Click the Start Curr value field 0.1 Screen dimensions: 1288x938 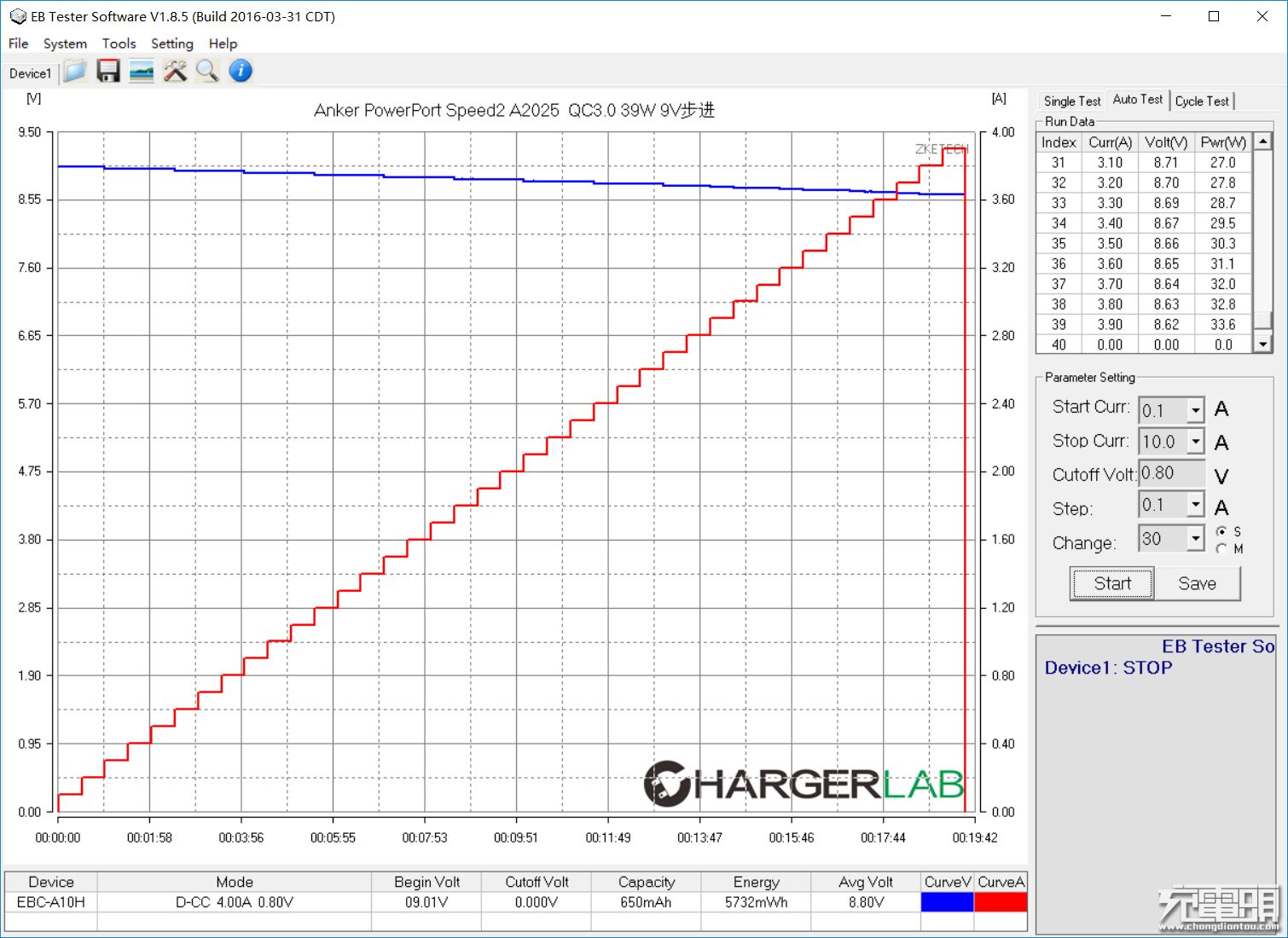1163,410
